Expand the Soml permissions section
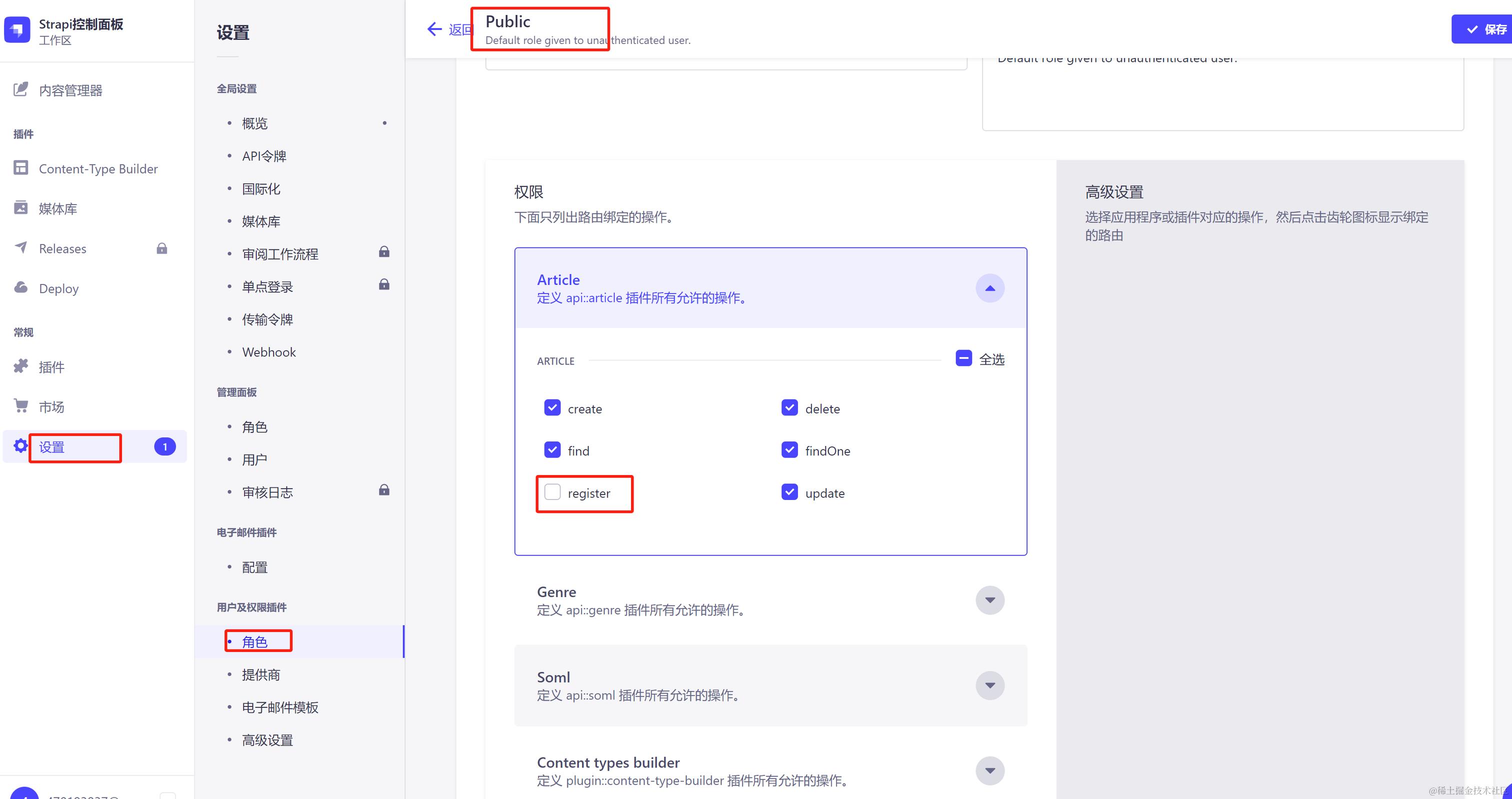 coord(989,685)
